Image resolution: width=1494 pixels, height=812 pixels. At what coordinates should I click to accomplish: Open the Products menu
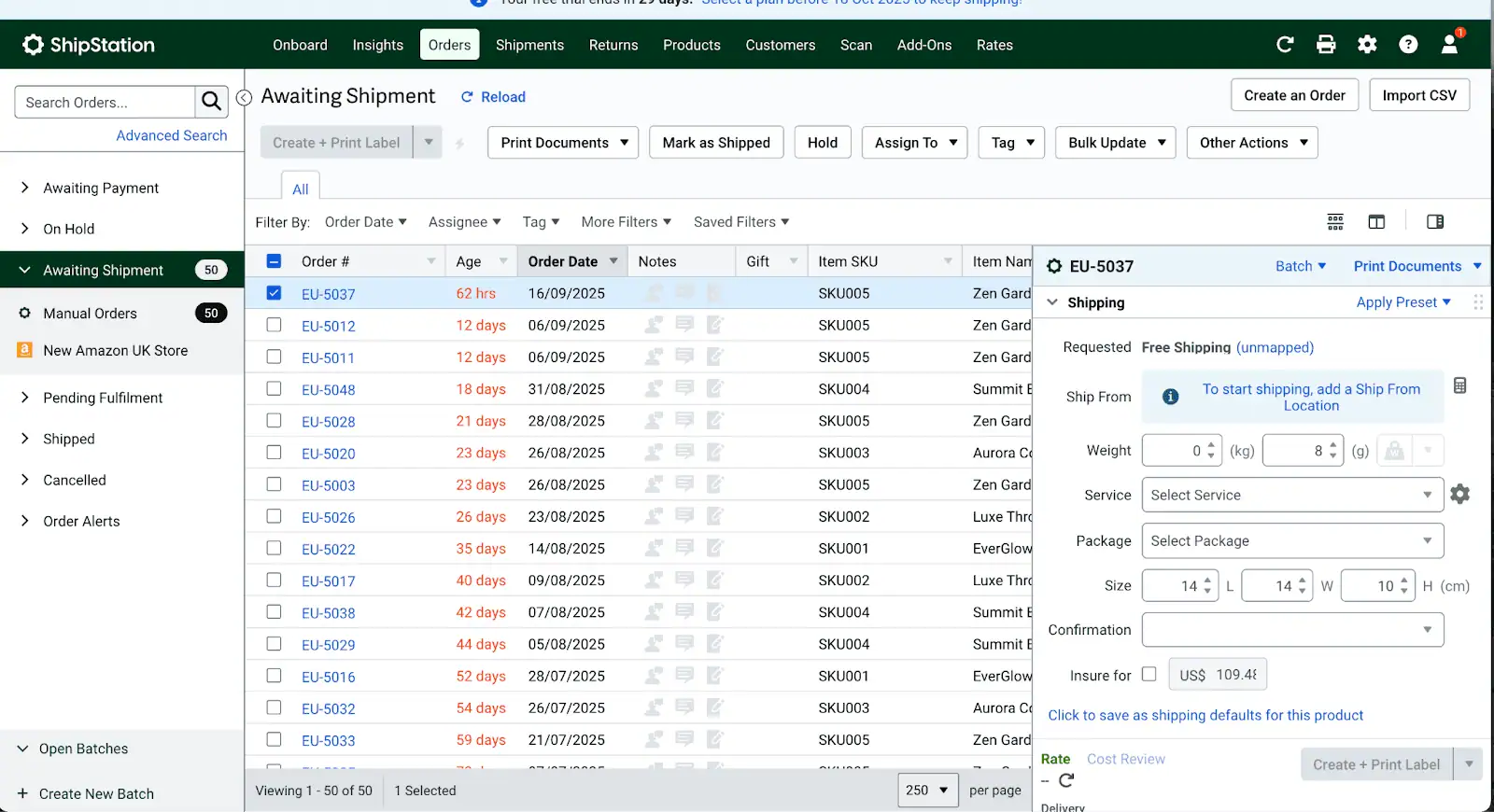click(691, 45)
